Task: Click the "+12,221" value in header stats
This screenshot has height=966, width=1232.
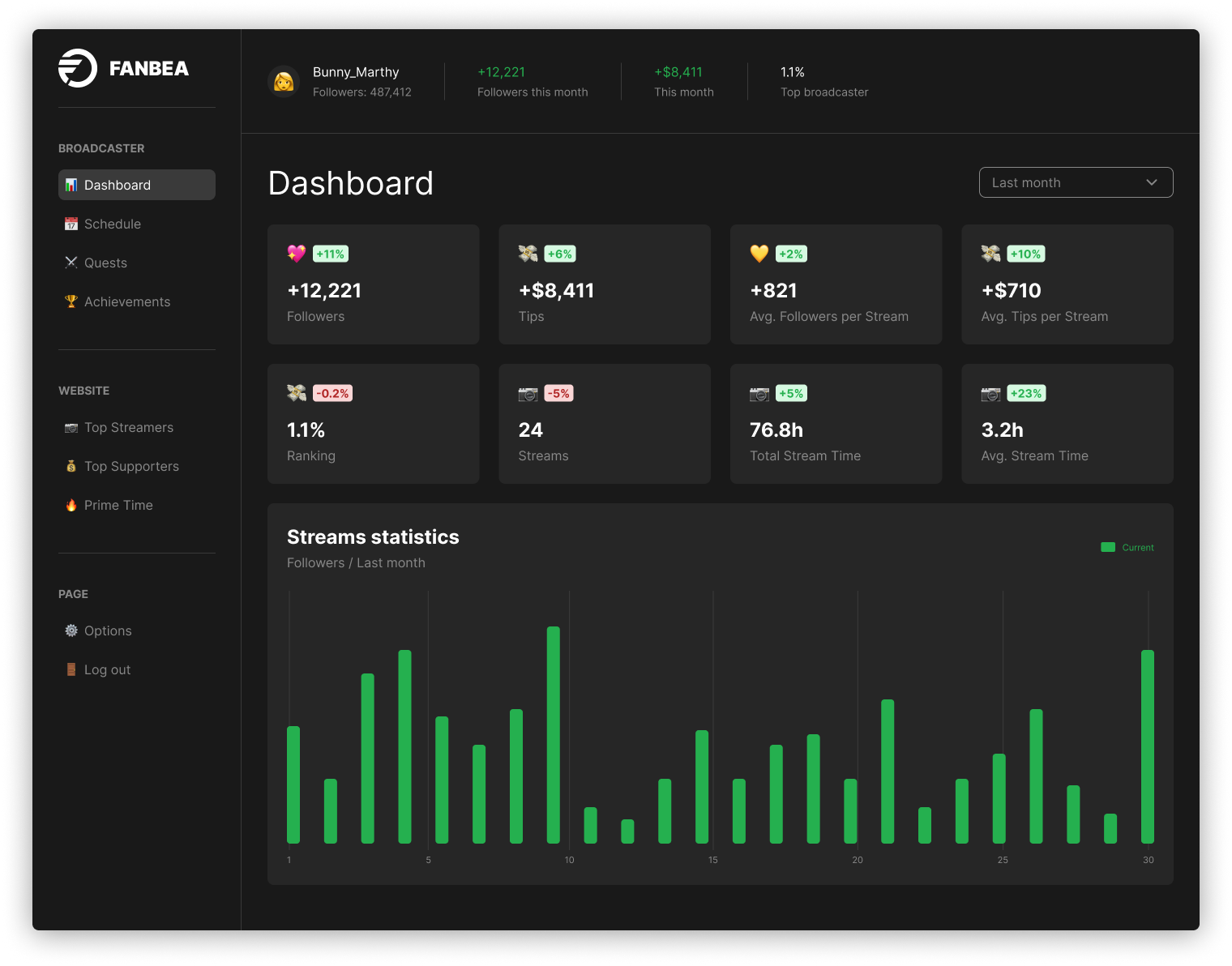Action: point(502,72)
